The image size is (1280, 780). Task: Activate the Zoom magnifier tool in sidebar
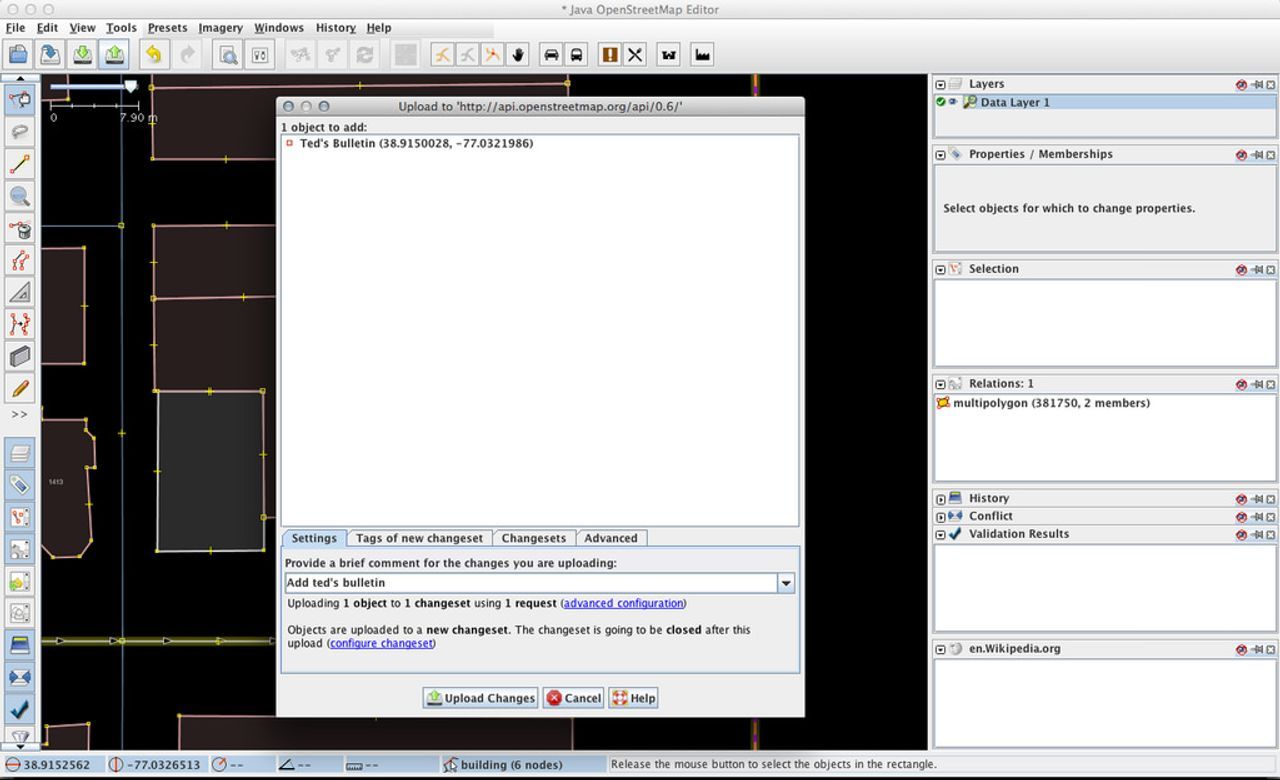[20, 196]
